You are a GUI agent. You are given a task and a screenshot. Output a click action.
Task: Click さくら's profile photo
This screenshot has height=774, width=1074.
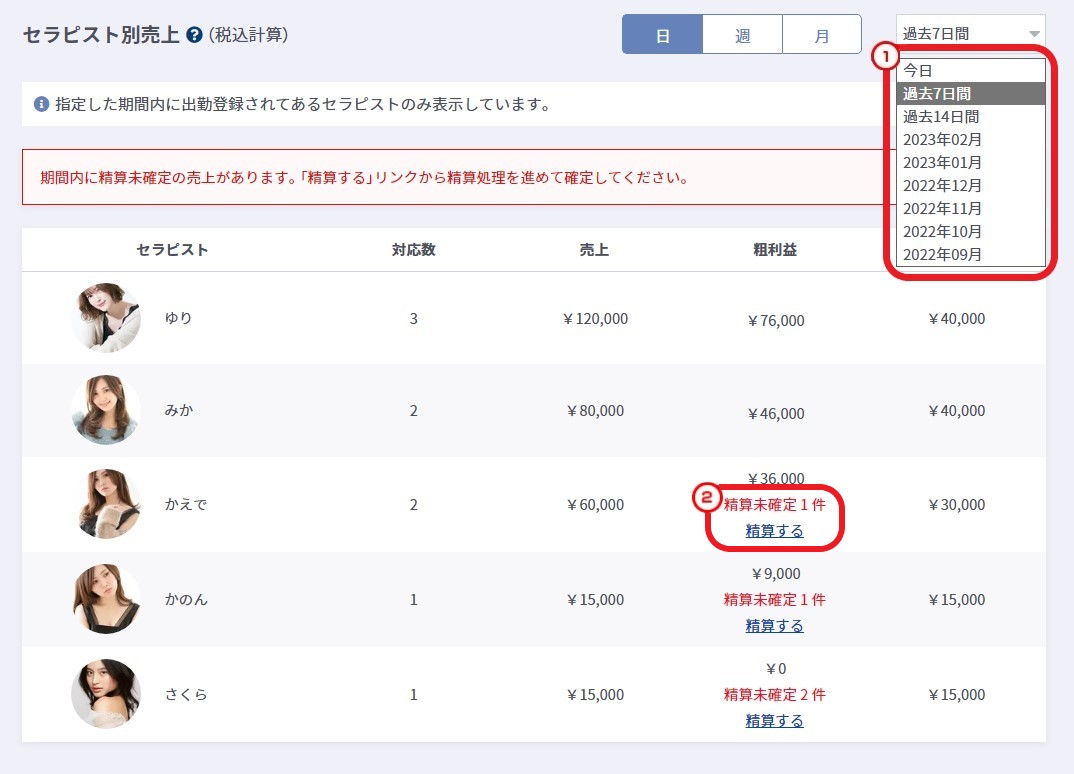[x=106, y=694]
